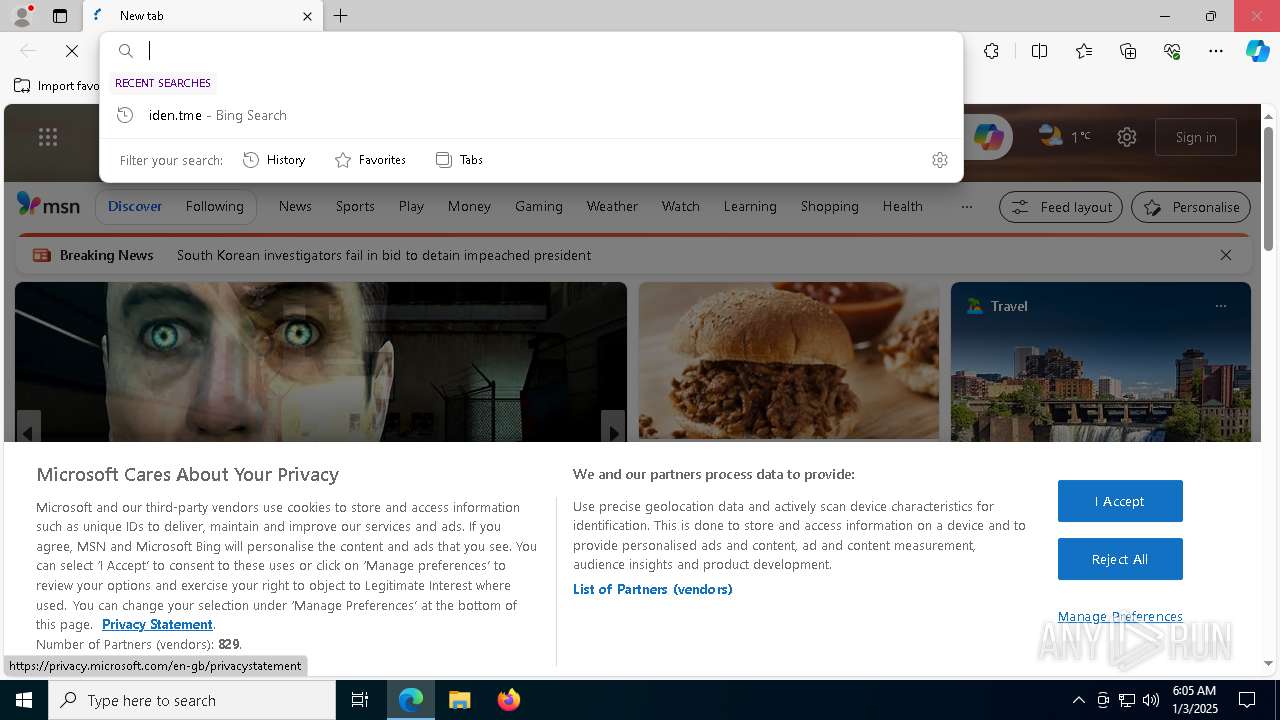Open the Money section
1280x720 pixels.
[x=469, y=206]
